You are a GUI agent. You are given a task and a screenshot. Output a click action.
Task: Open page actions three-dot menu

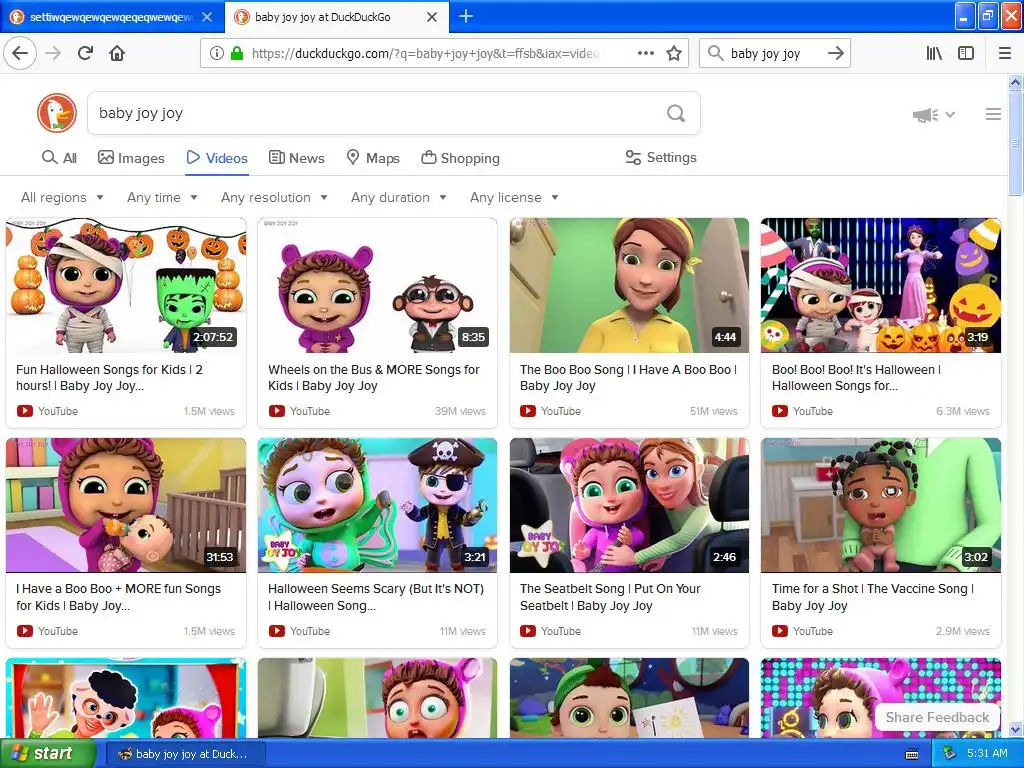point(646,53)
